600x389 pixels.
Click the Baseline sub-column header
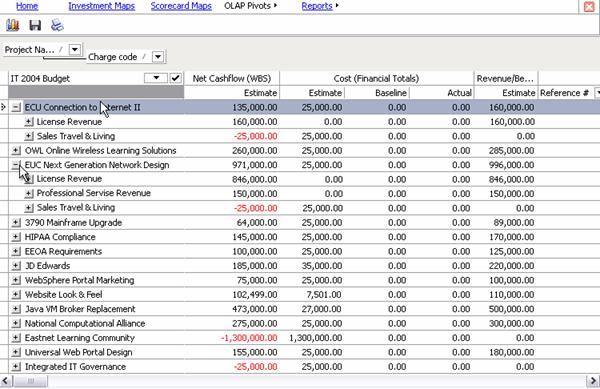tap(377, 93)
